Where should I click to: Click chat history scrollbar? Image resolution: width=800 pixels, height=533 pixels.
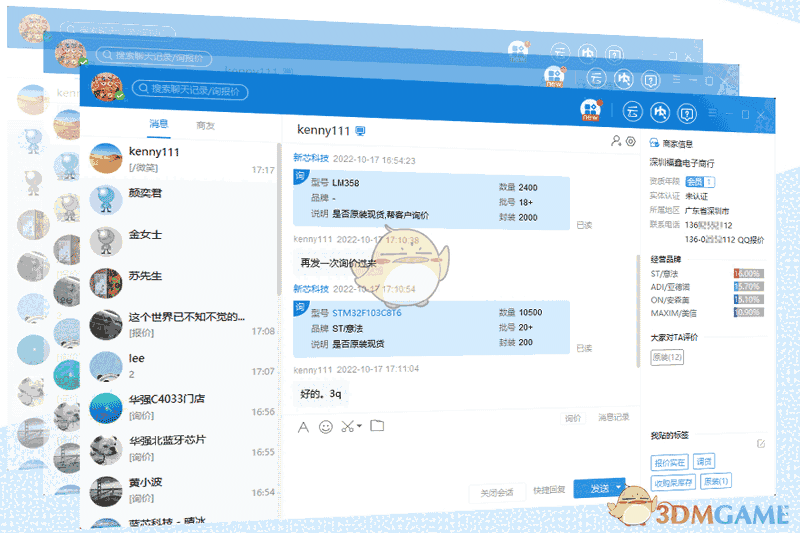coord(638,310)
